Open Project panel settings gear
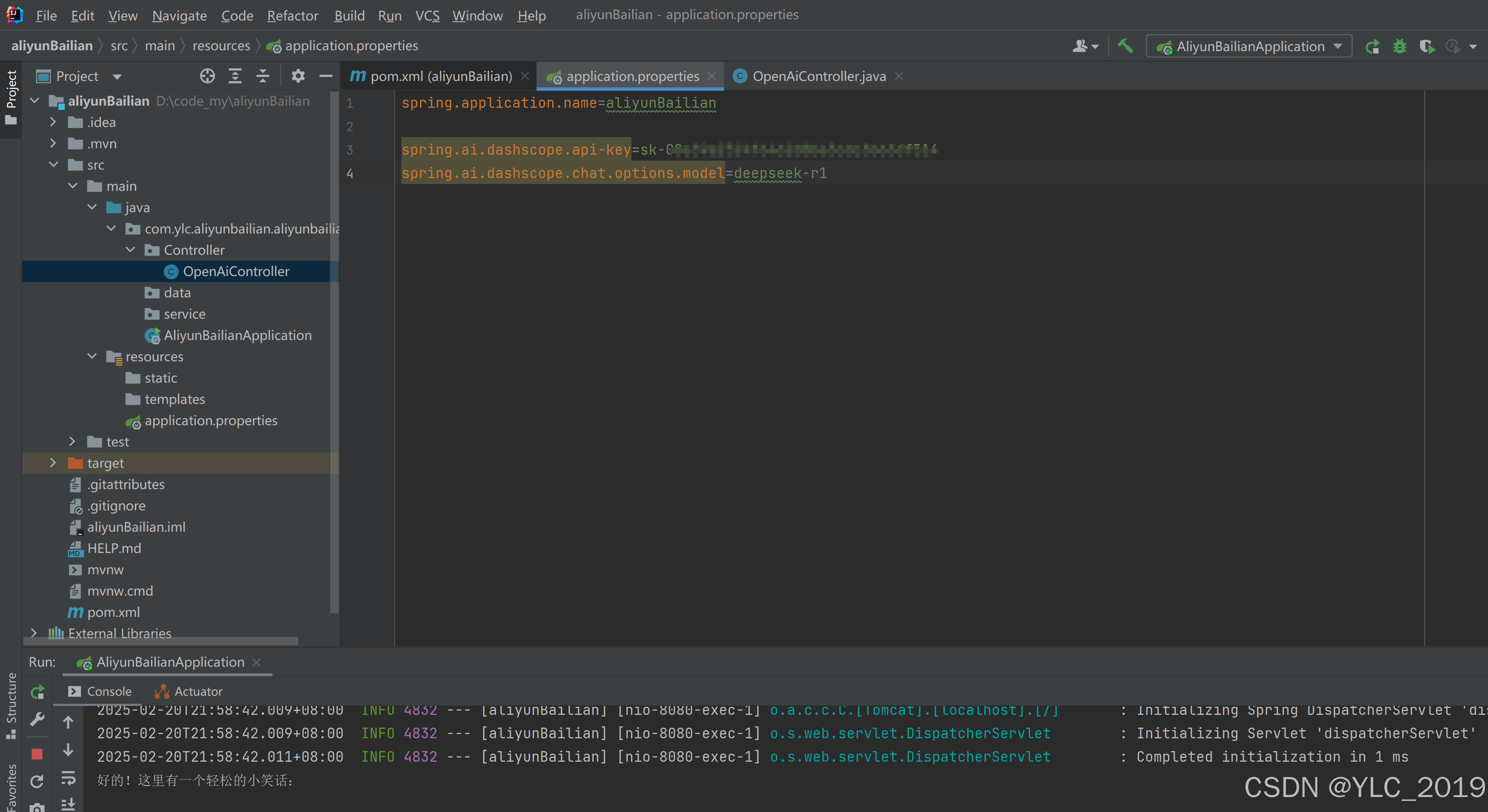 [x=297, y=76]
